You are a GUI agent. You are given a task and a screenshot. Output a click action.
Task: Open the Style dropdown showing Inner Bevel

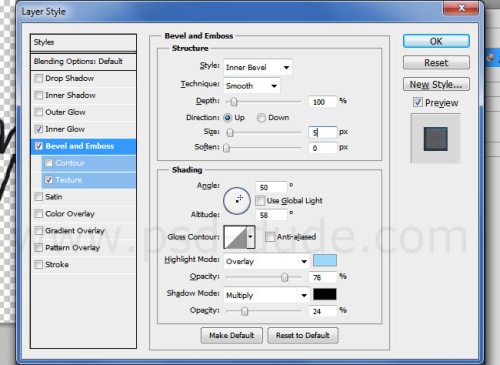[258, 67]
